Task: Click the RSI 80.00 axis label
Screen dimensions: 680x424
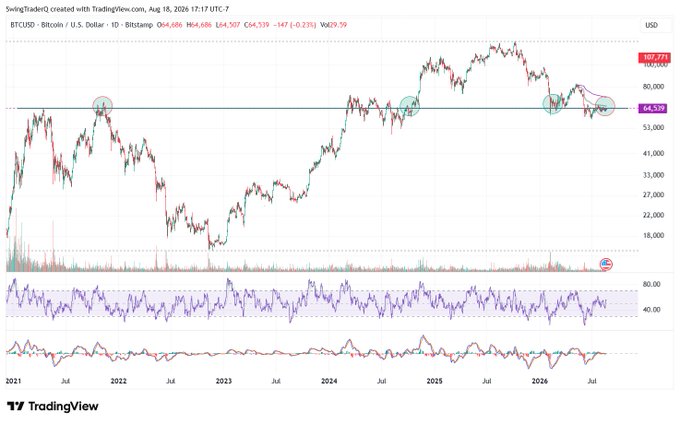Action: pos(651,284)
